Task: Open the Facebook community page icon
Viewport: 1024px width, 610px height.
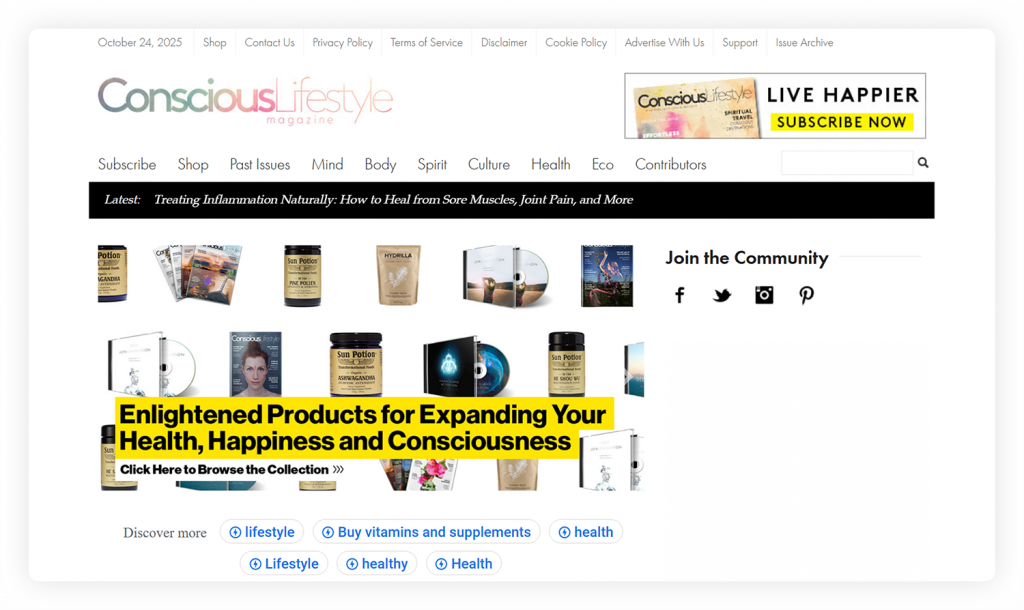Action: coord(680,295)
